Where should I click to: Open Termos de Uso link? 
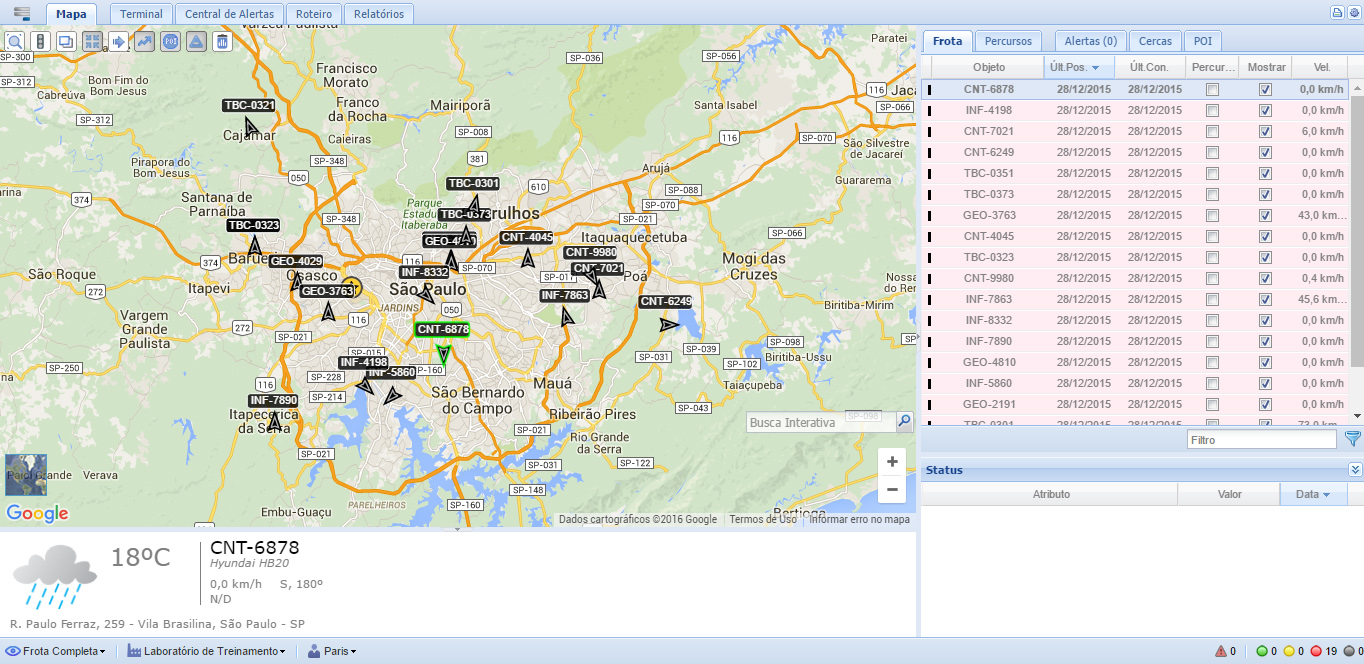763,519
